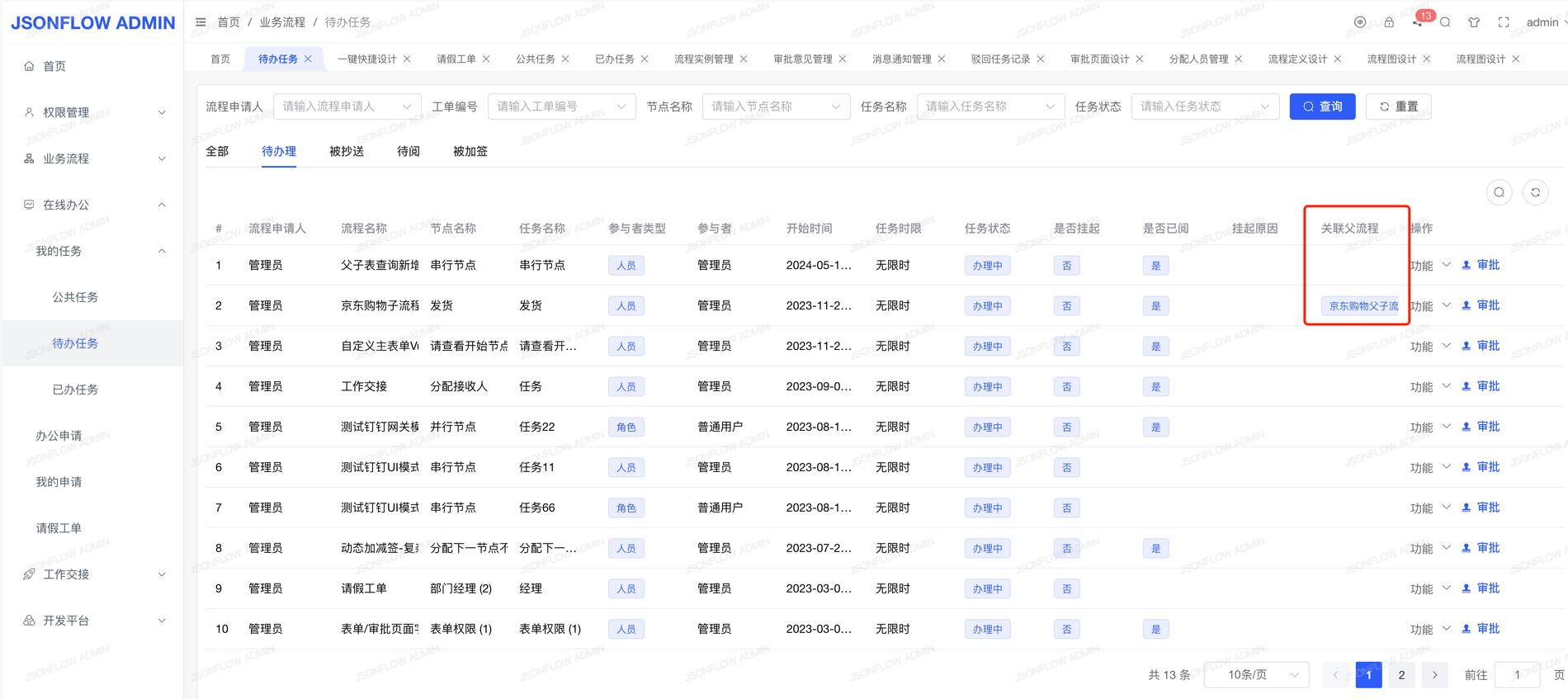1568x699 pixels.
Task: Open the 流程申请人 dropdown filter
Action: [347, 106]
